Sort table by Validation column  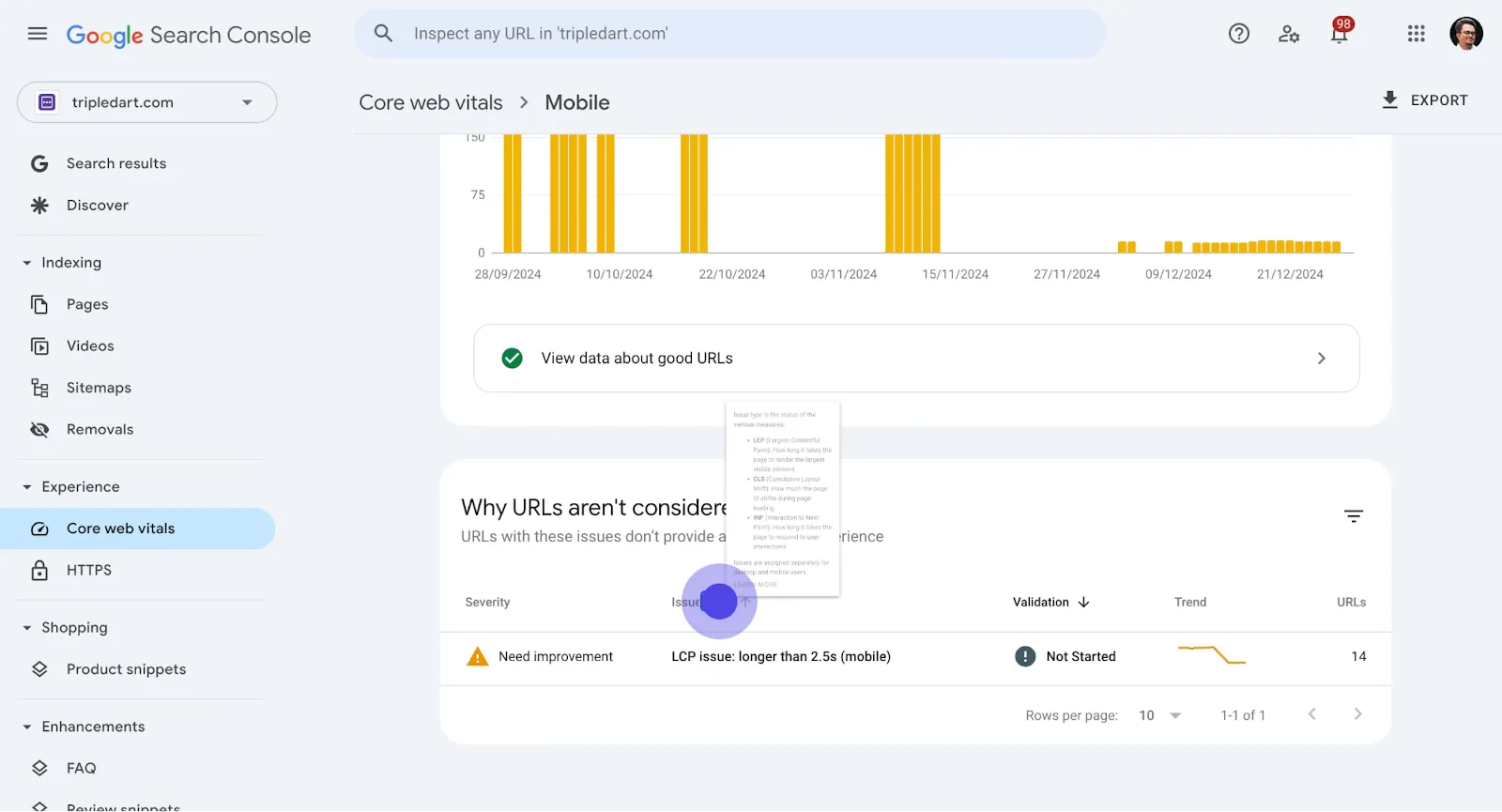(1040, 603)
